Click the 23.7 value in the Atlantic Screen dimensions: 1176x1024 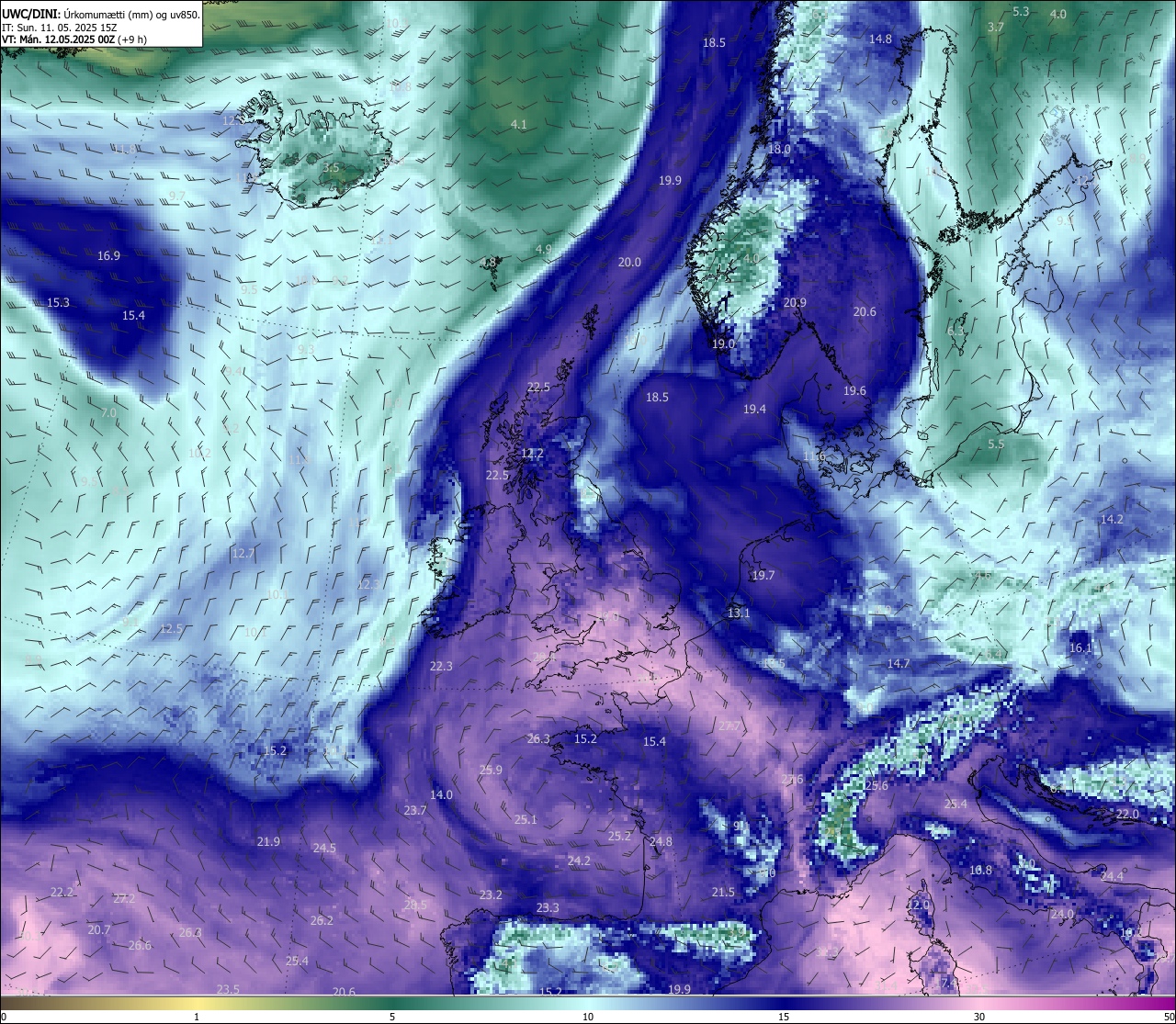tap(415, 810)
